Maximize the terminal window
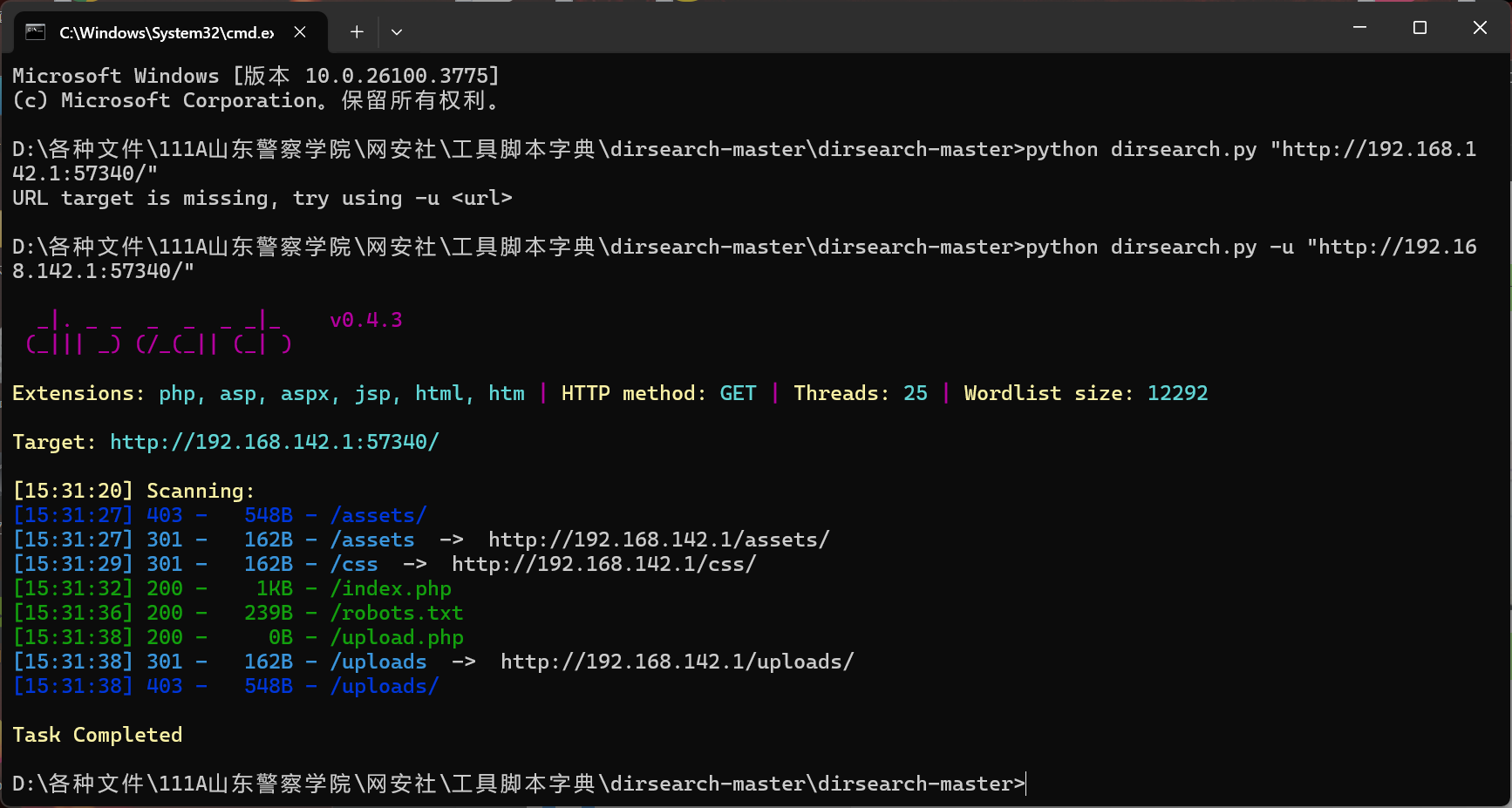This screenshot has width=1512, height=808. 1420,28
